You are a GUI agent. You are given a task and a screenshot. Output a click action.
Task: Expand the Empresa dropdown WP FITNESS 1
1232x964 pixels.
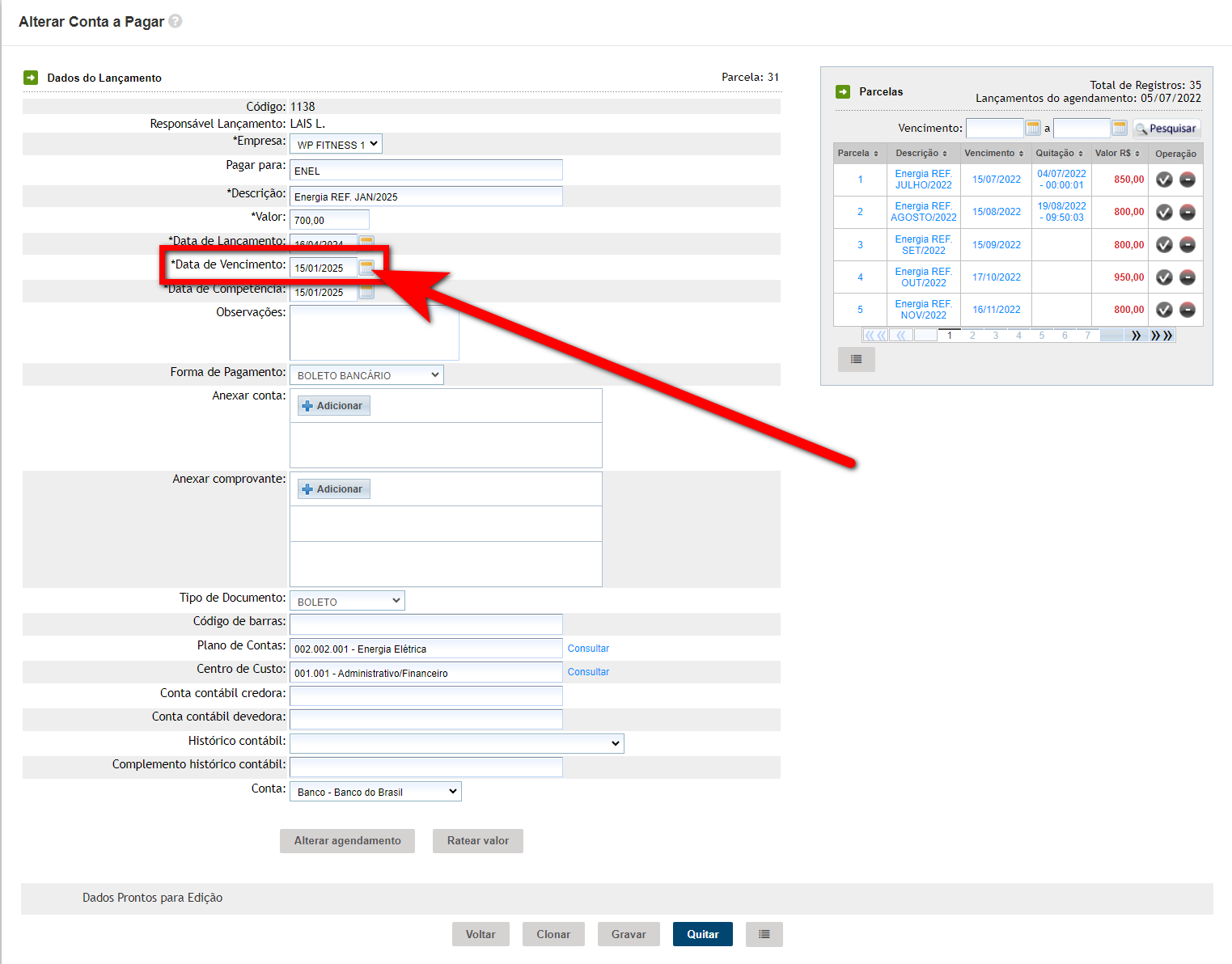(336, 145)
